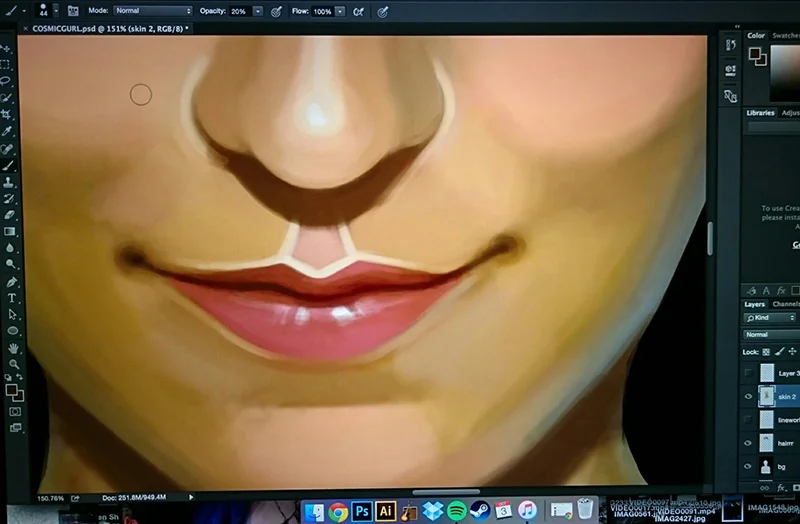Open the status bar info arrow
This screenshot has height=524, width=800.
(191, 497)
